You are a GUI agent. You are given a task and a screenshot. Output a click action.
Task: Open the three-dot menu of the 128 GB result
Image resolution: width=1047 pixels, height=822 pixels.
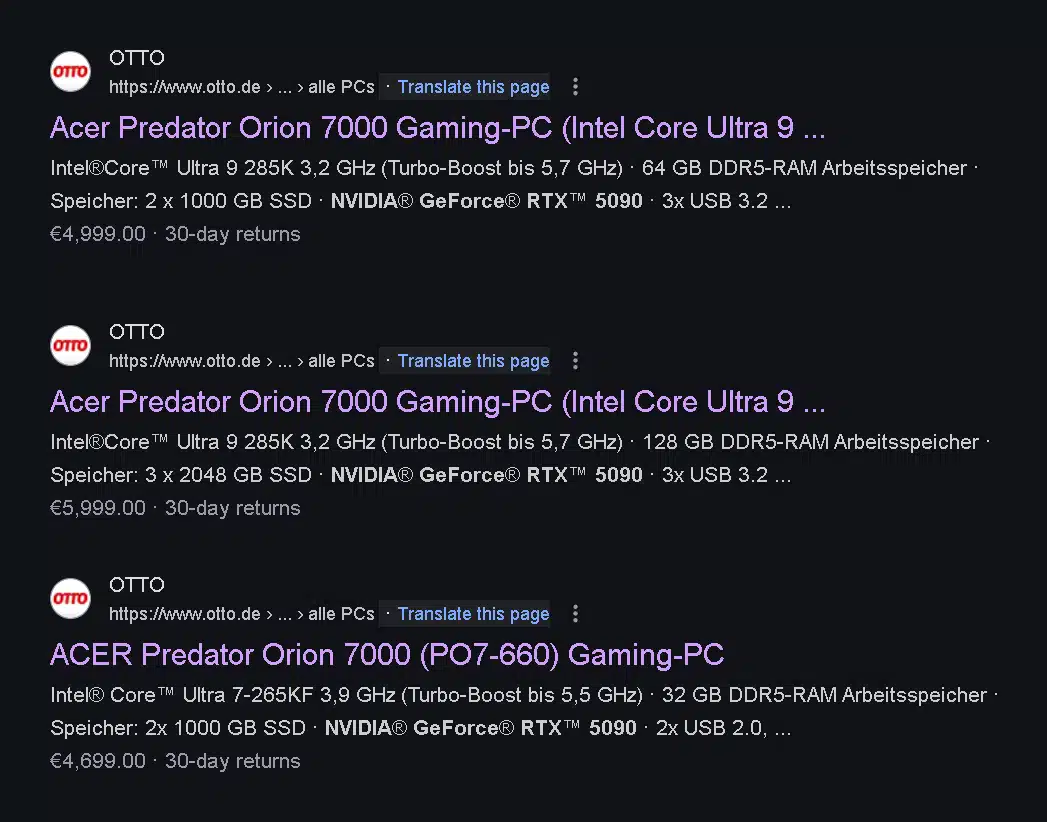pos(575,361)
